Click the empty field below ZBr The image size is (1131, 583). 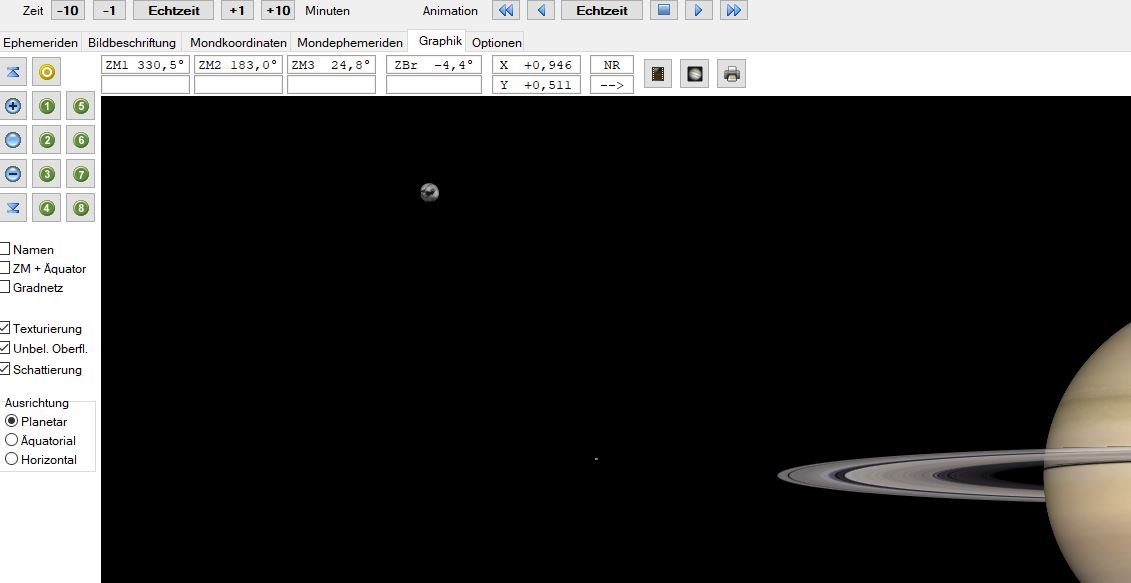pyautogui.click(x=434, y=84)
